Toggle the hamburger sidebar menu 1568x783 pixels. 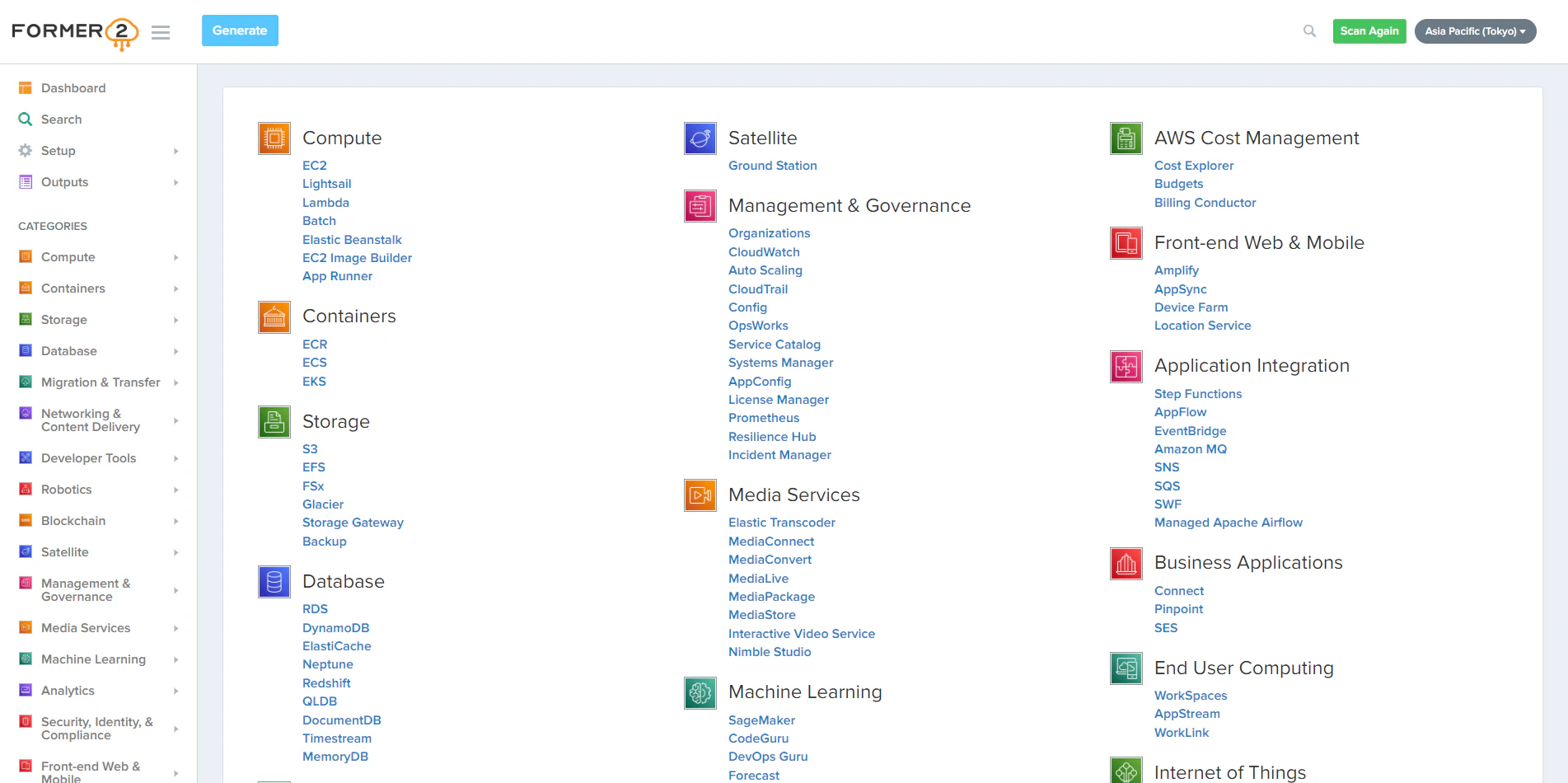tap(161, 32)
